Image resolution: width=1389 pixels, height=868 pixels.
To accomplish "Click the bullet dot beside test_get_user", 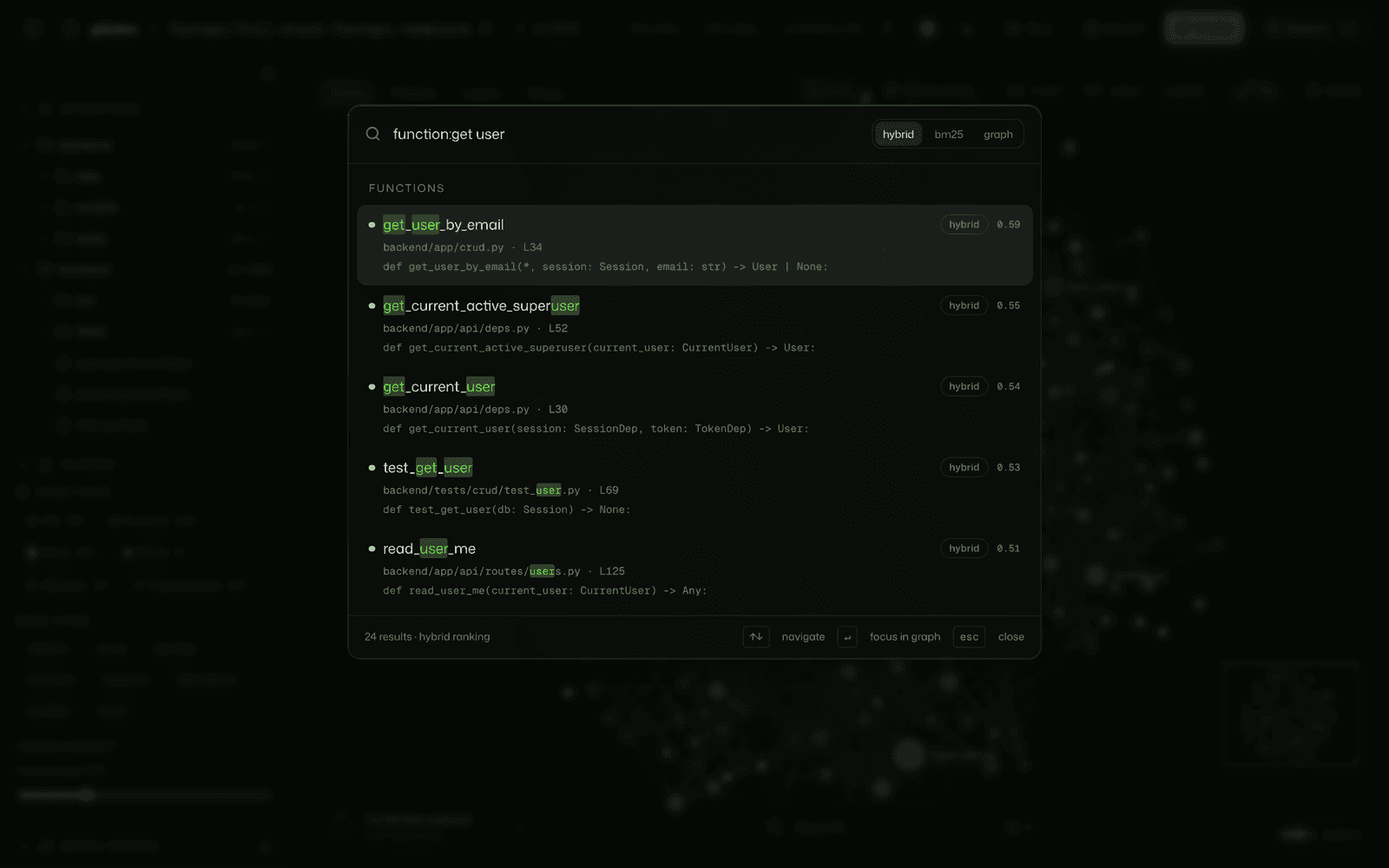I will (372, 467).
